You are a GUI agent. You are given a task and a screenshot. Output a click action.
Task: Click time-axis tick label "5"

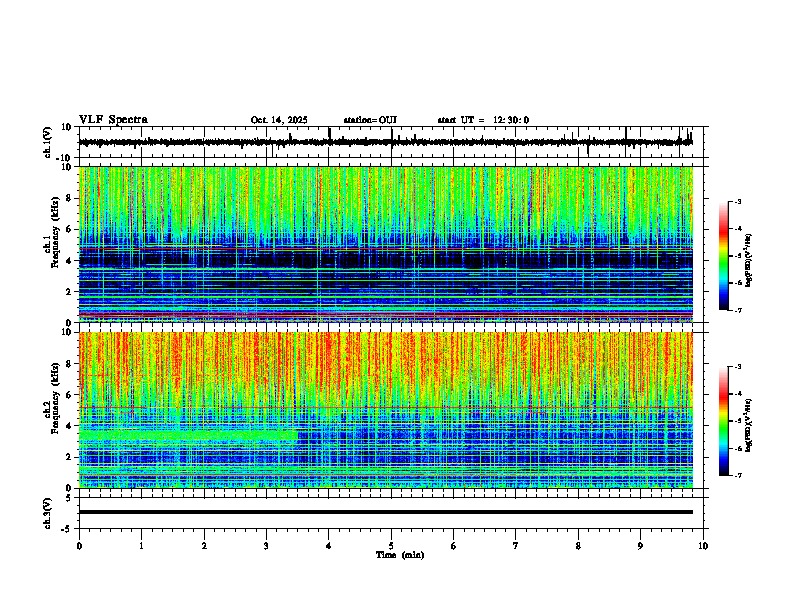(x=391, y=546)
